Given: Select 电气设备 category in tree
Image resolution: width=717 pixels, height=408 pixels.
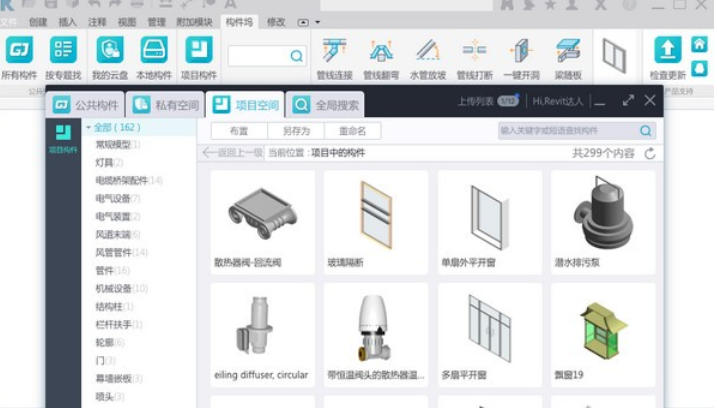Looking at the screenshot, I should [x=118, y=199].
